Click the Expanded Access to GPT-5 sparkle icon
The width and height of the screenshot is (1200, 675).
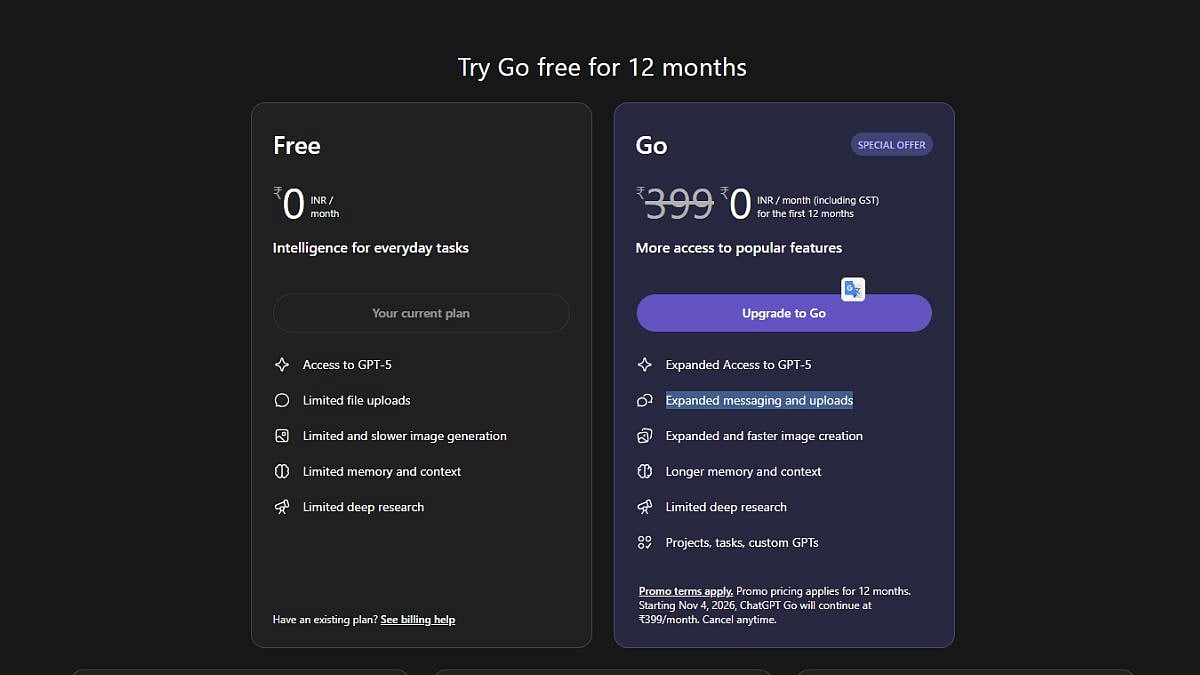point(646,364)
